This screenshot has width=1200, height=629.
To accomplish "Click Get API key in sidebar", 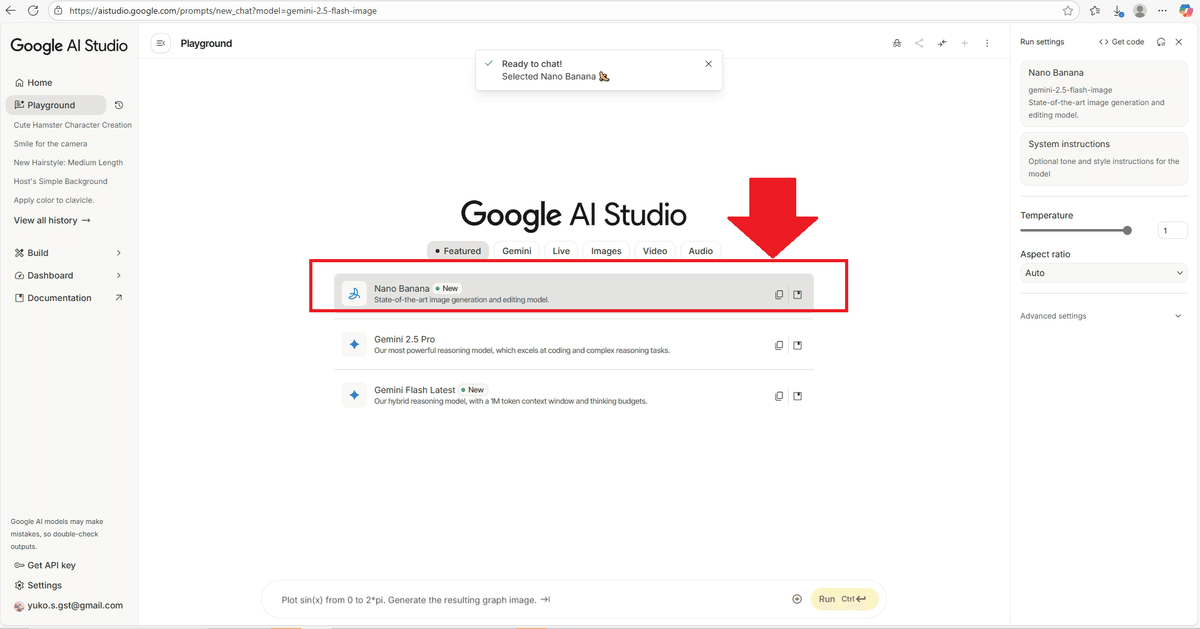I will click(45, 565).
